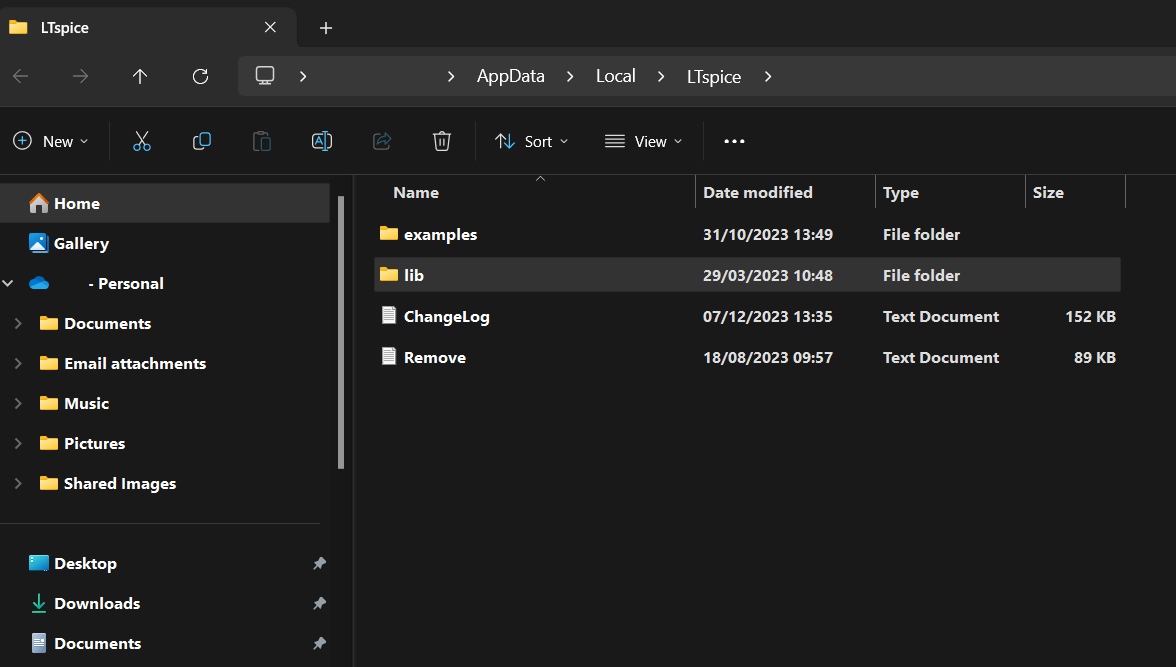Go back with the left arrow
Image resolution: width=1176 pixels, height=667 pixels.
coord(21,76)
